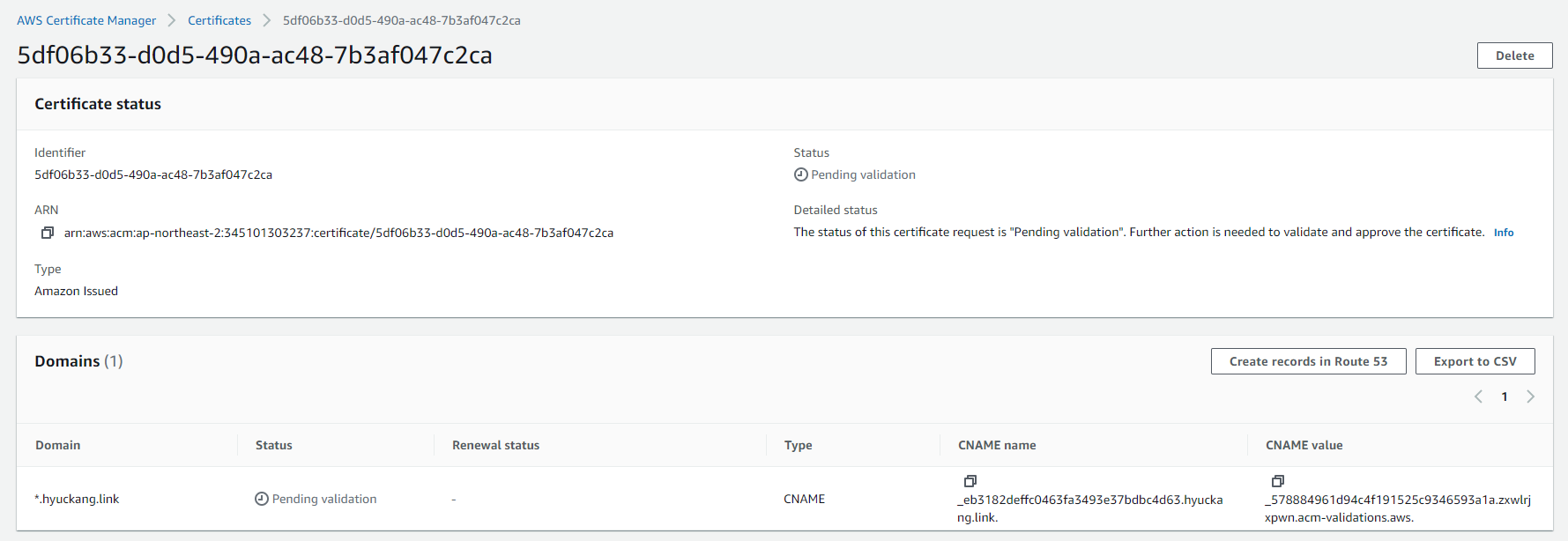The image size is (1568, 541).
Task: Sort by Domain column header
Action: [58, 445]
